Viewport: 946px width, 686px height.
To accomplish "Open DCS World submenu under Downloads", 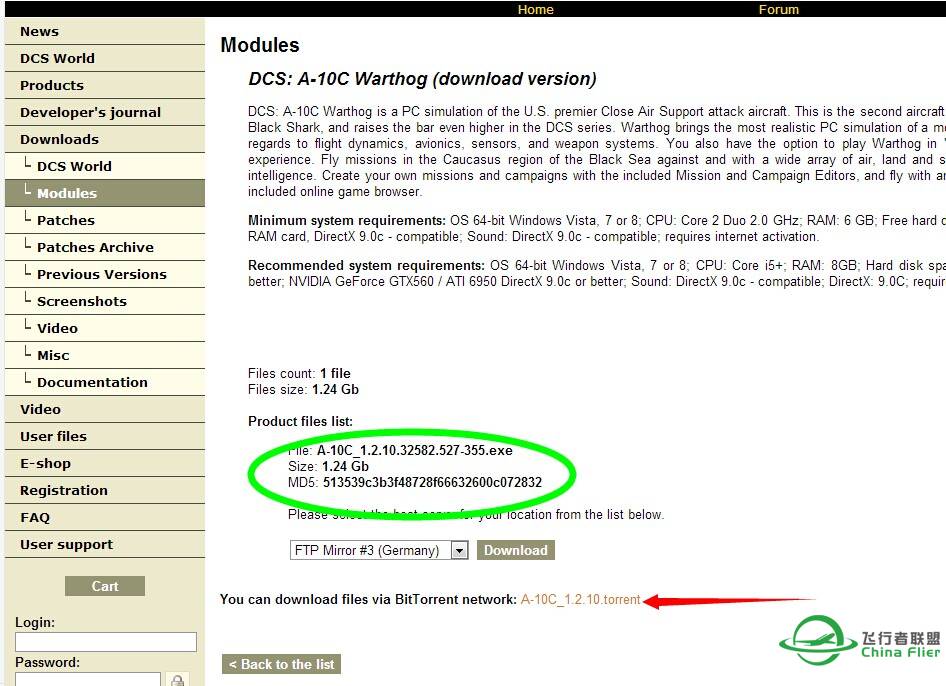I will (x=104, y=166).
